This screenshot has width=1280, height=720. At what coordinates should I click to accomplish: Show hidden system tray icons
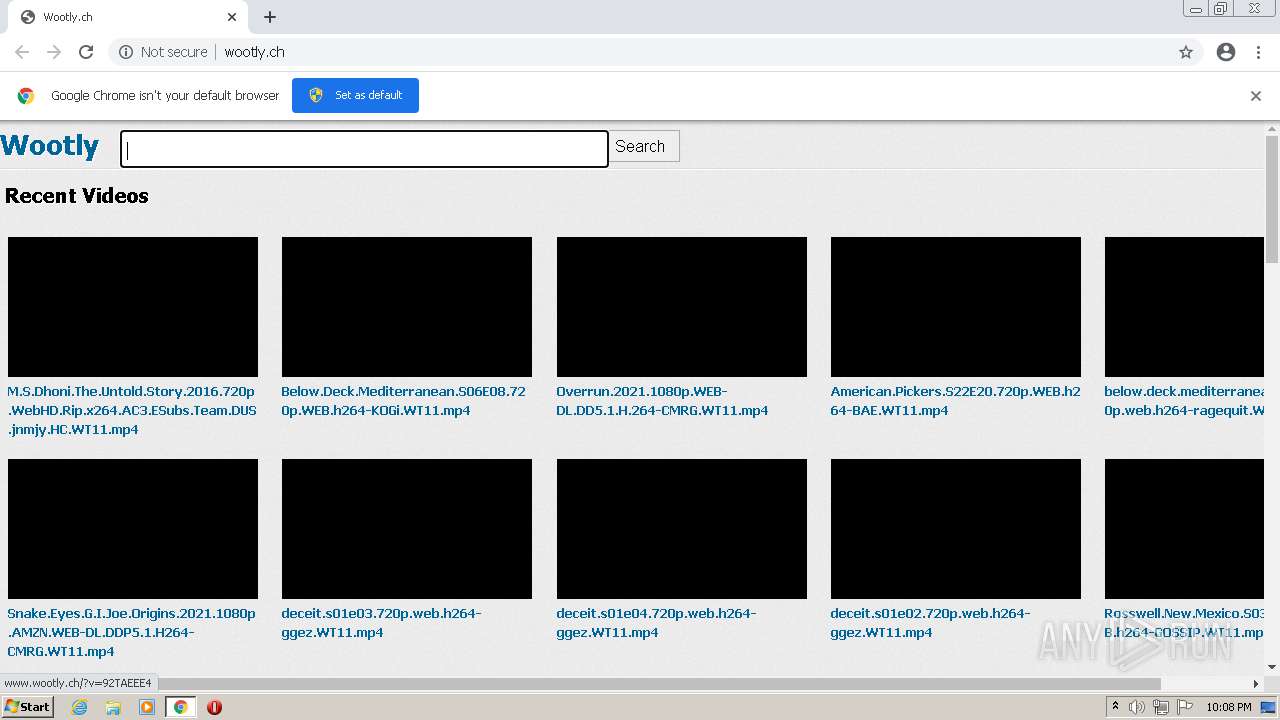click(x=1115, y=707)
